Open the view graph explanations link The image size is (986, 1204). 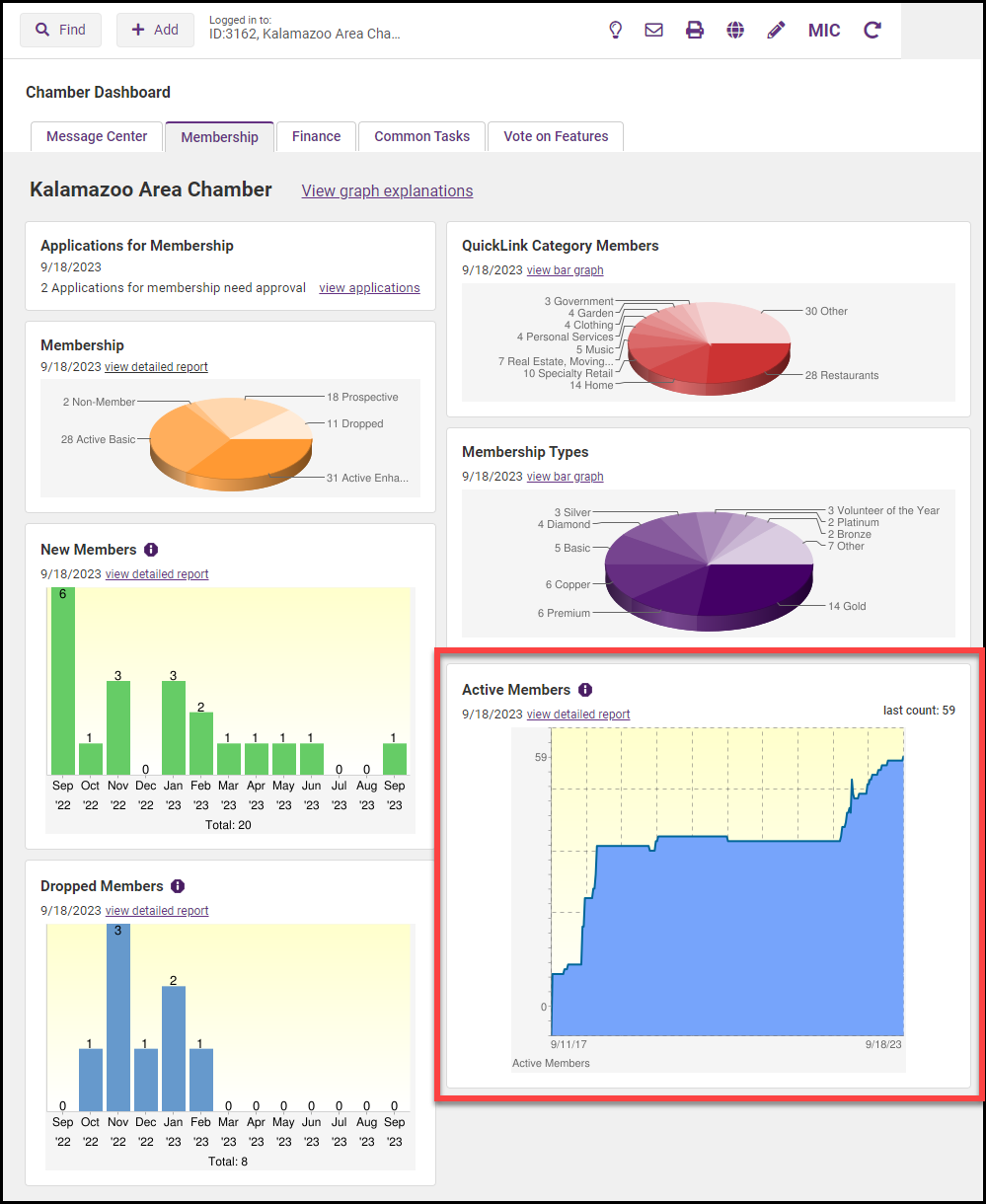click(387, 190)
